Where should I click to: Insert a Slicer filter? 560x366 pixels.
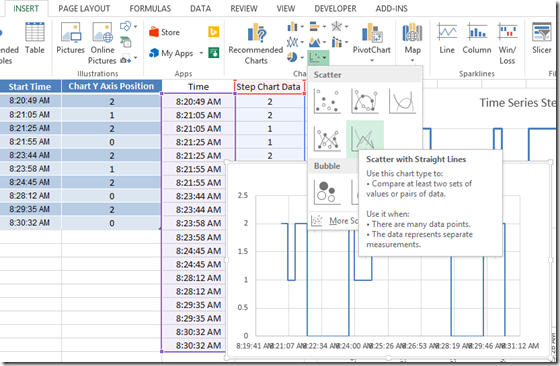click(x=541, y=39)
